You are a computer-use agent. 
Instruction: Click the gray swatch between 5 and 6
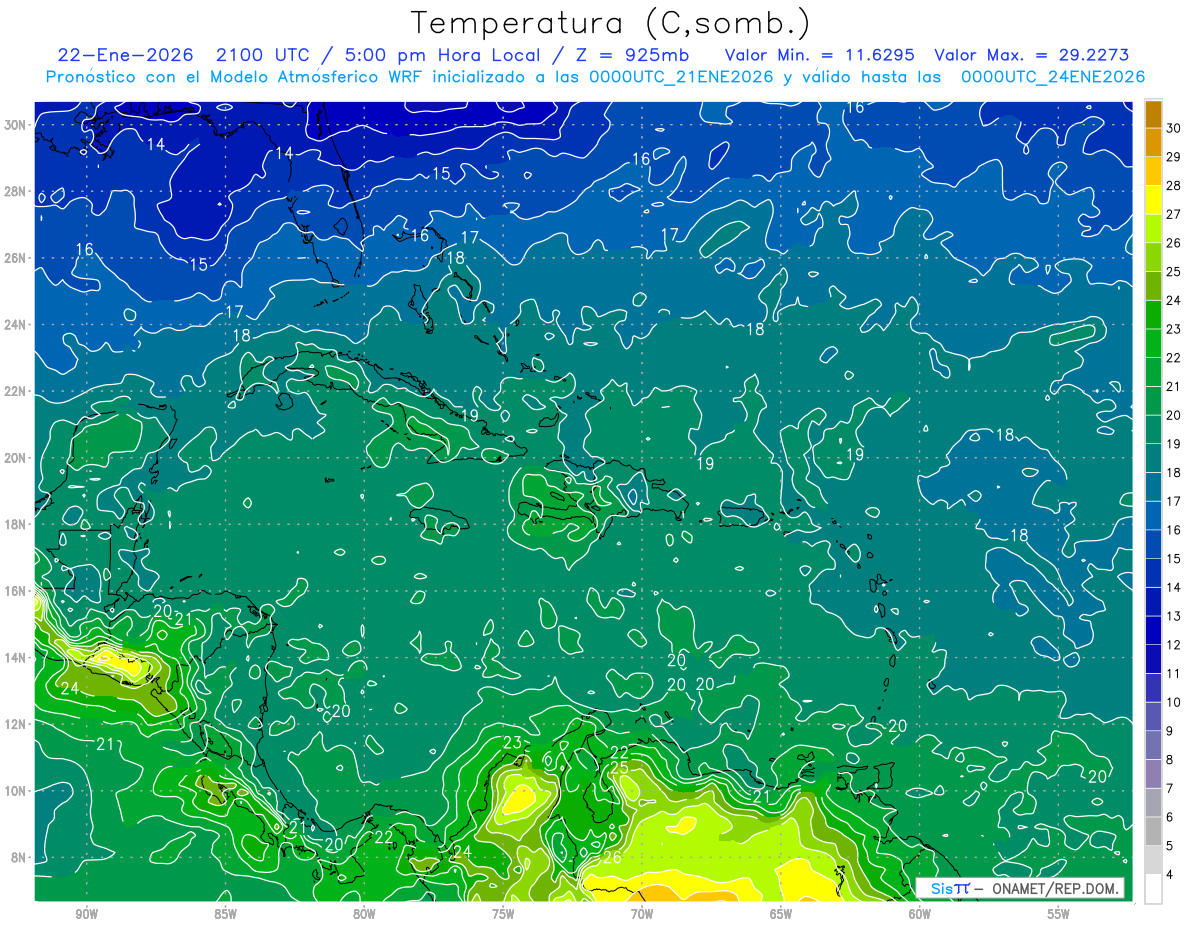1153,831
